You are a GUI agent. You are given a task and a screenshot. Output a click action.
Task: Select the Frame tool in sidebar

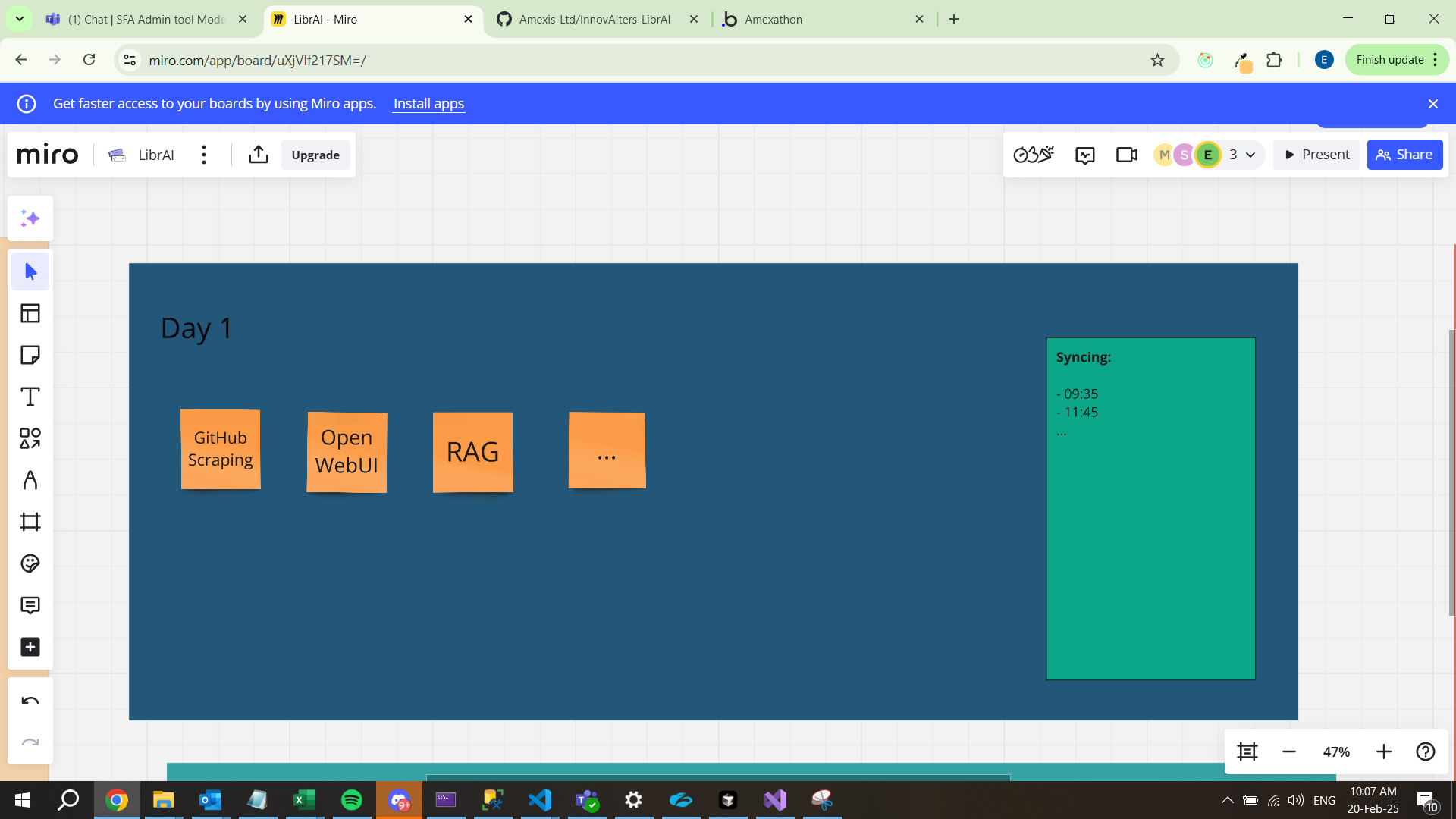coord(30,522)
